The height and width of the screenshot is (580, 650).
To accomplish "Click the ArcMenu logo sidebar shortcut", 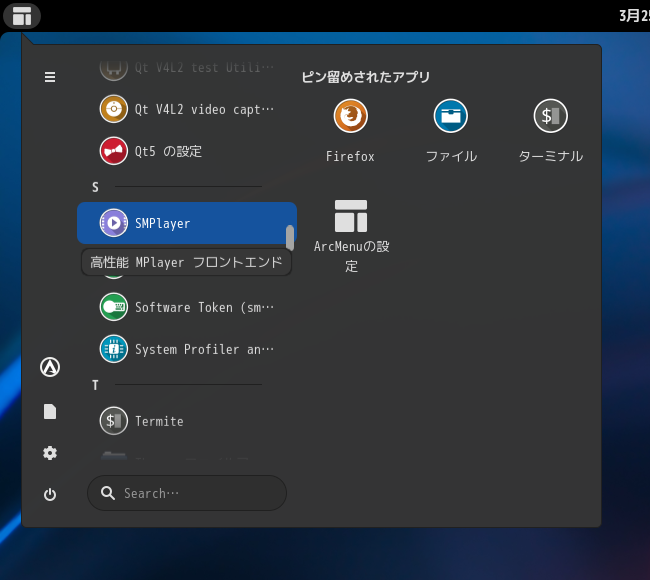I will (x=50, y=367).
